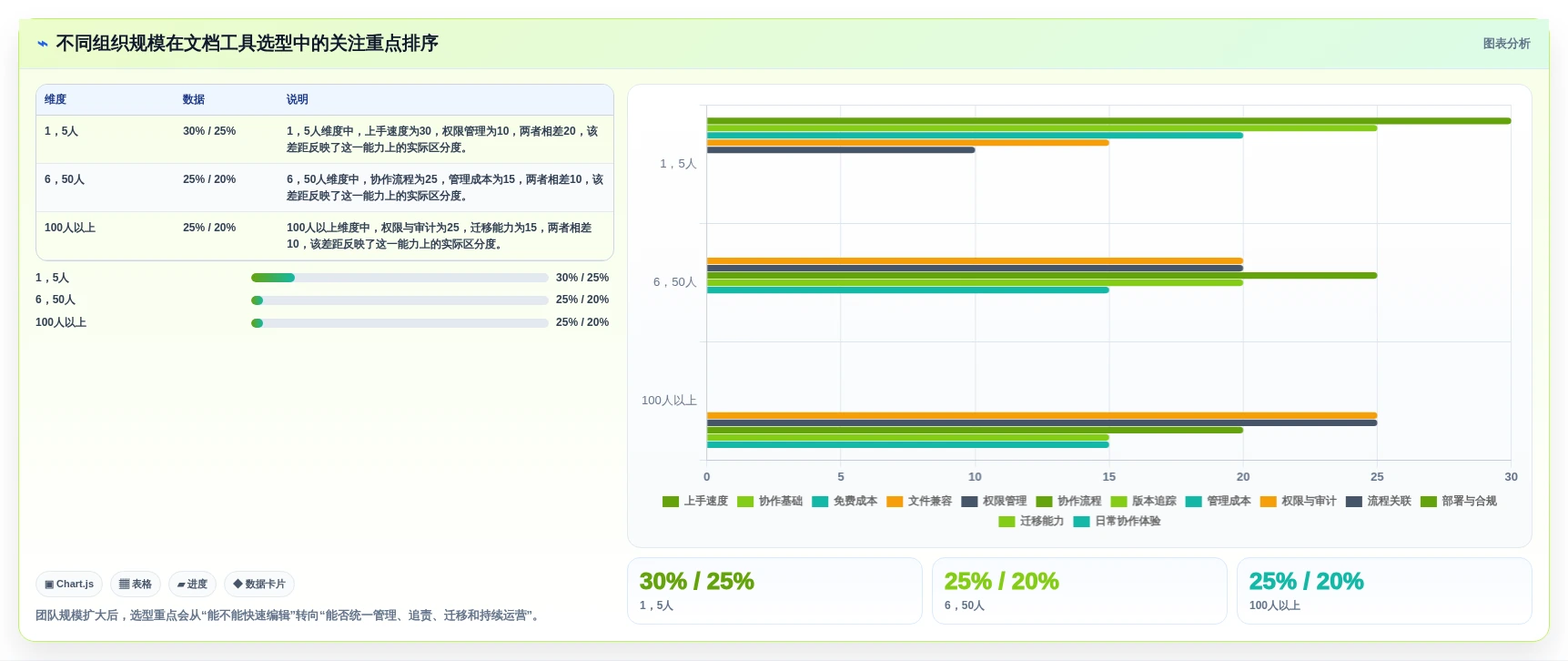Open the teal 100人以上 stat card
The image size is (1568, 661).
pyautogui.click(x=1384, y=591)
